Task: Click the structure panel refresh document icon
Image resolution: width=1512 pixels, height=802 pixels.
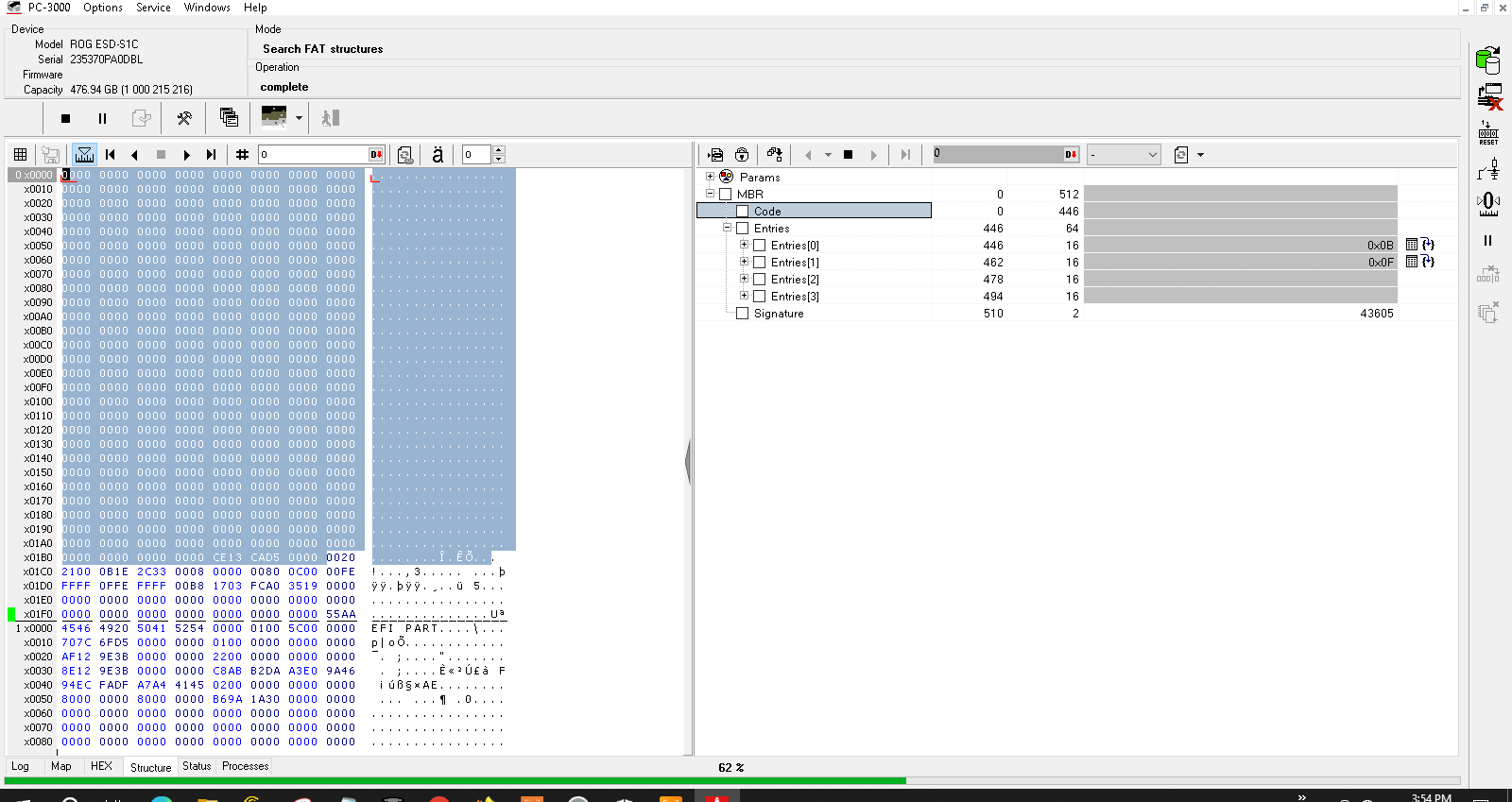Action: pyautogui.click(x=1180, y=155)
